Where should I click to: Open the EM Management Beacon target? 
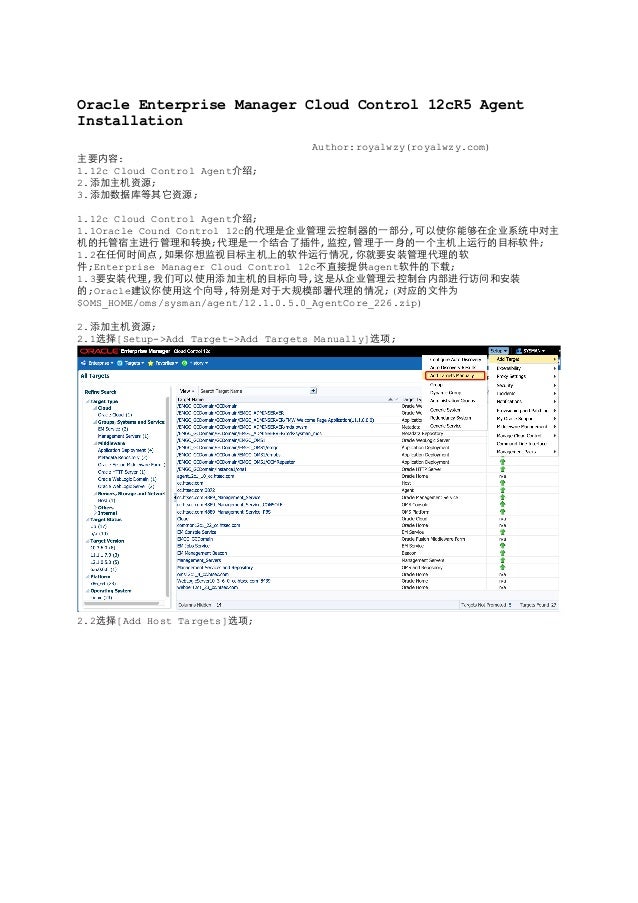click(202, 553)
